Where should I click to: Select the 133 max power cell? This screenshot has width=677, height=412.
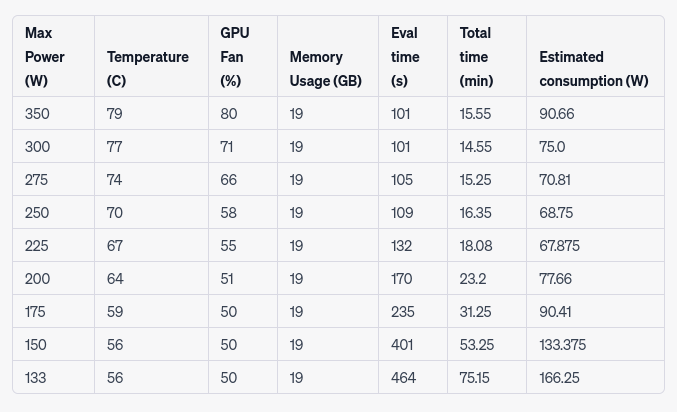[x=35, y=378]
